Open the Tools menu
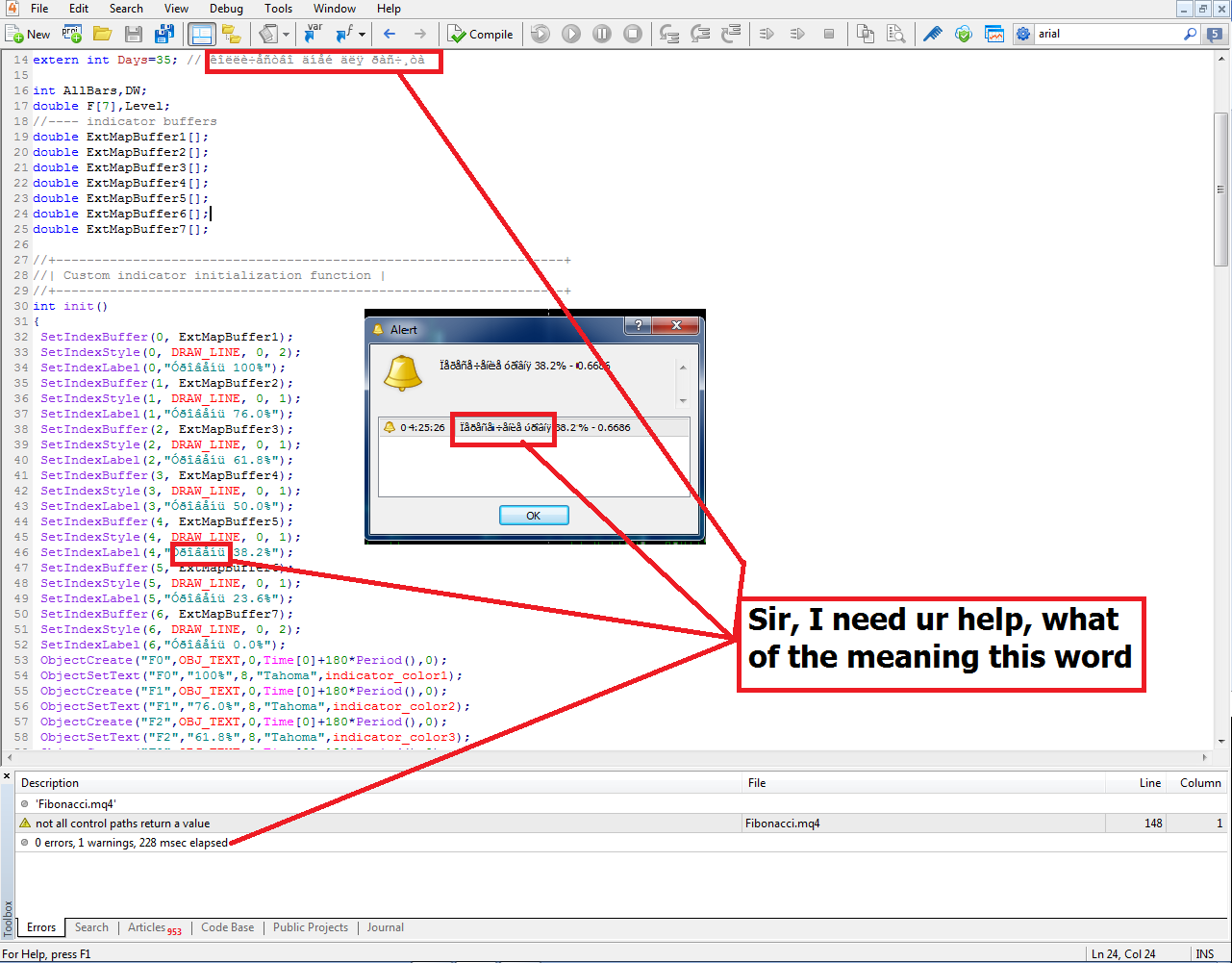This screenshot has height=963, width=1232. click(x=278, y=9)
